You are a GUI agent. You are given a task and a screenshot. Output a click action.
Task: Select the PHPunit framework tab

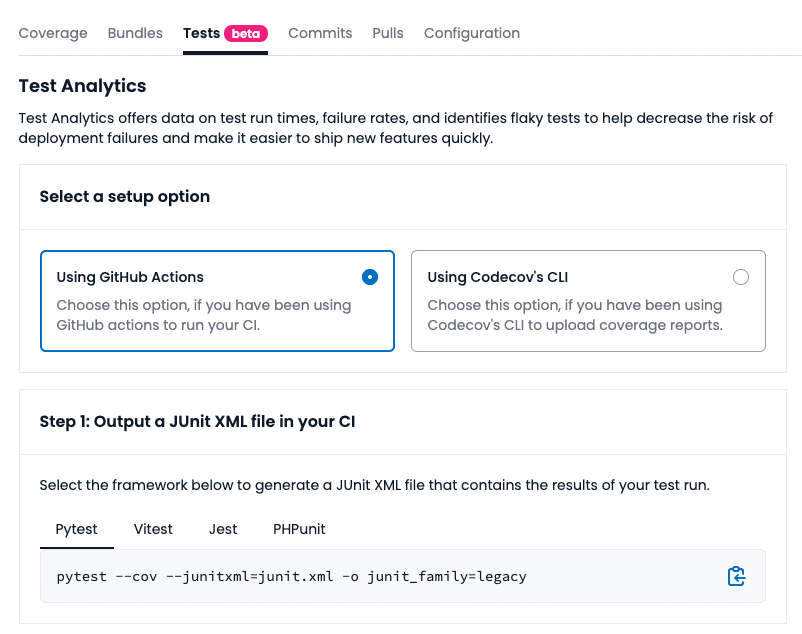299,529
